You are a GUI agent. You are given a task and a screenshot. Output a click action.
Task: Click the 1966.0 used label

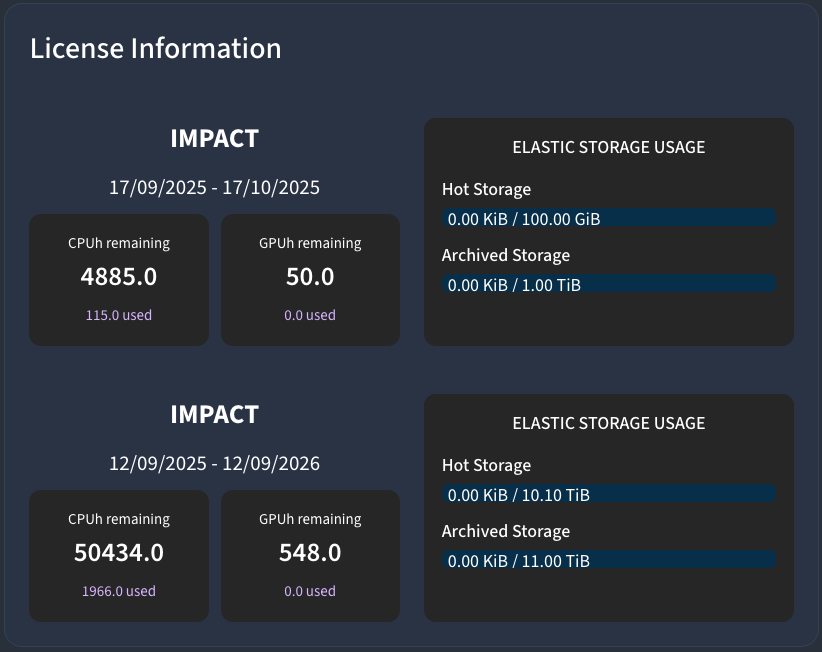pos(119,591)
